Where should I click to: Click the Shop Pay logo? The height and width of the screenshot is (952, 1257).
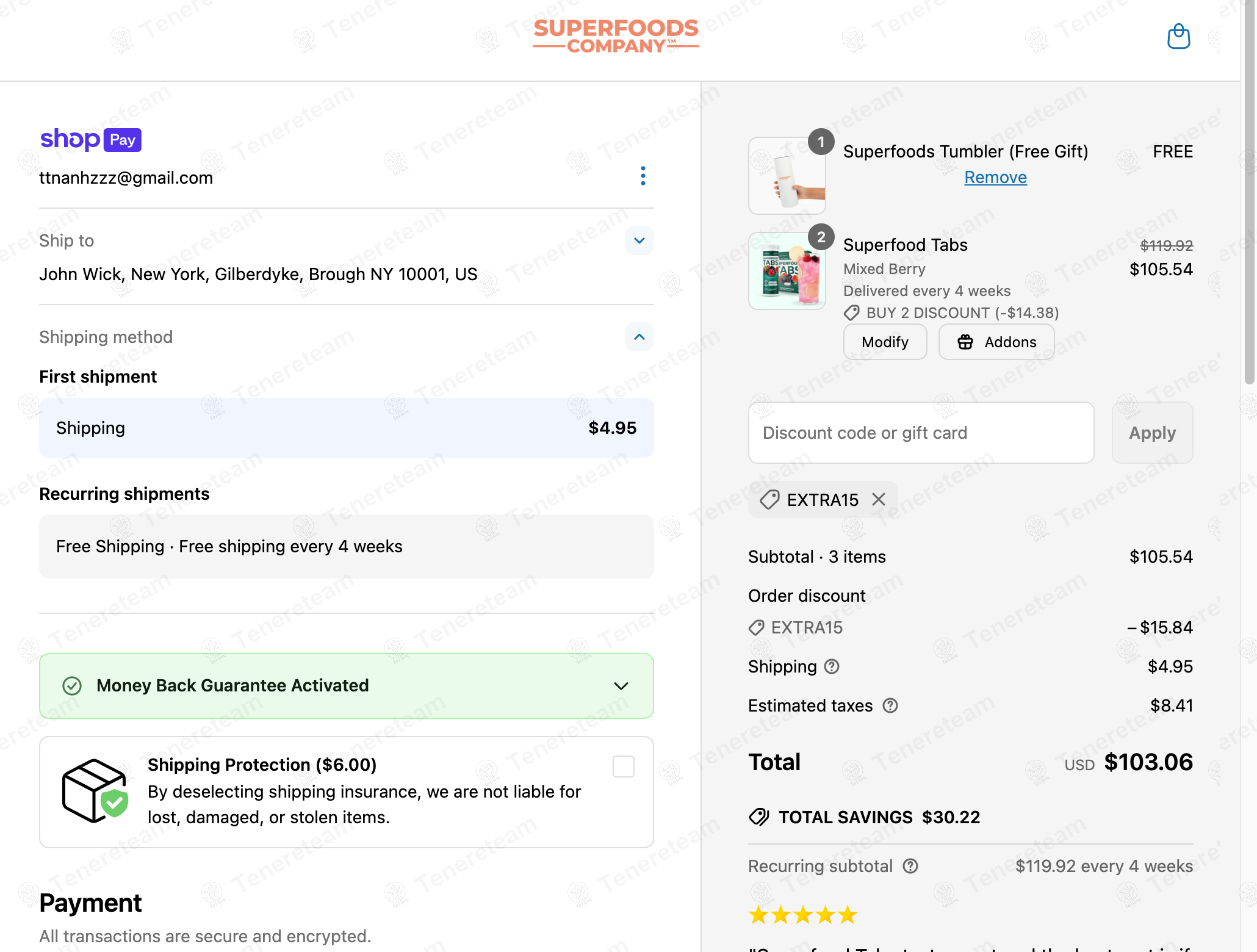click(90, 140)
